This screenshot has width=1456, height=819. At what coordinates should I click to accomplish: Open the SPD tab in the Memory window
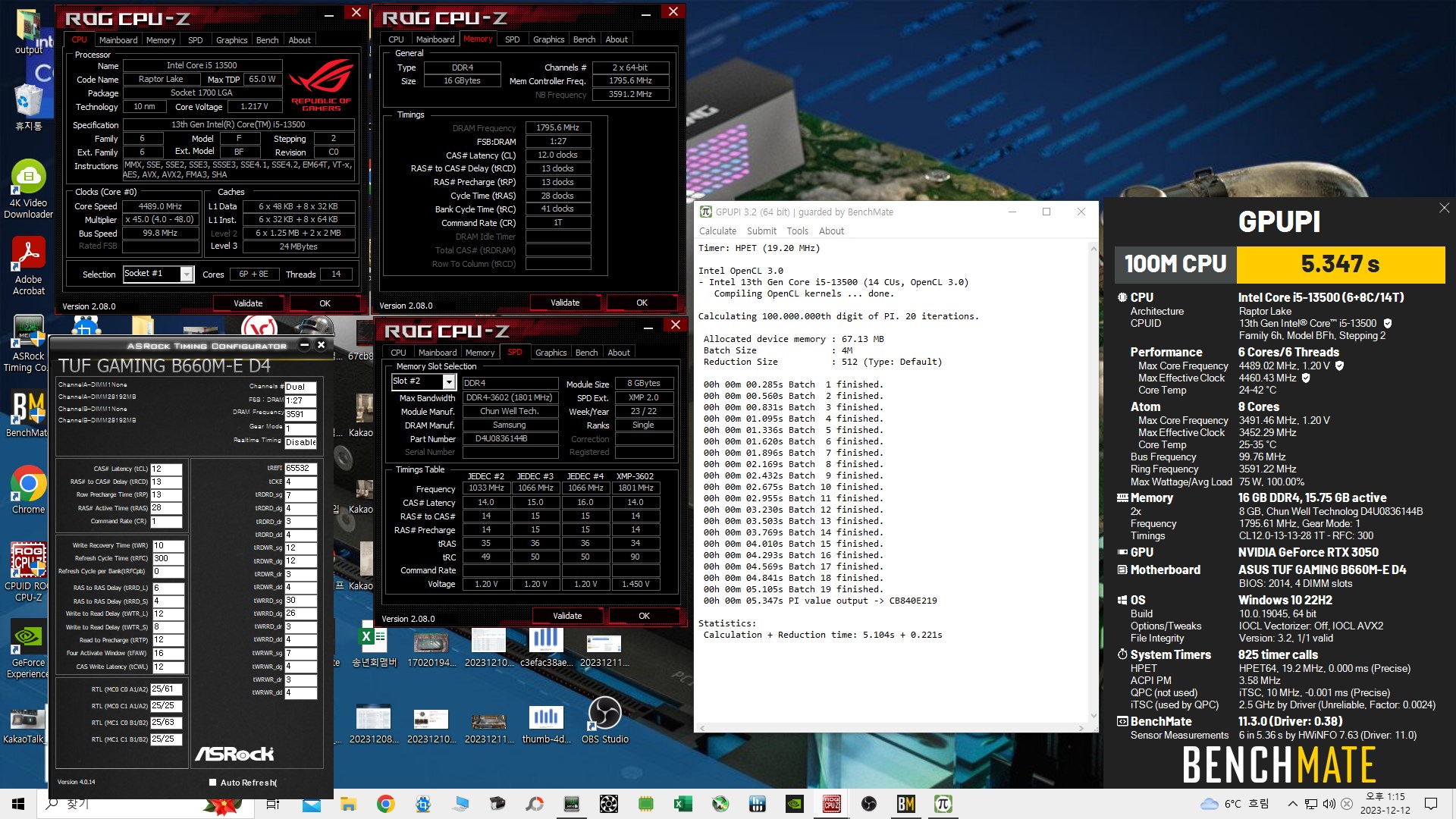[x=512, y=39]
